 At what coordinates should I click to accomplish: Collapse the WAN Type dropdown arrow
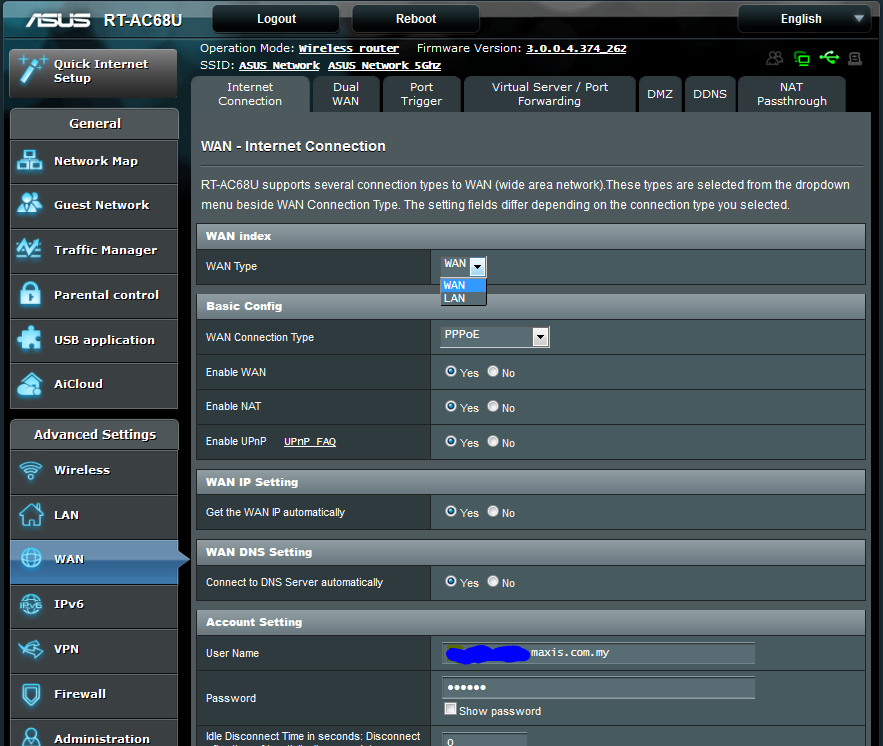(x=478, y=266)
